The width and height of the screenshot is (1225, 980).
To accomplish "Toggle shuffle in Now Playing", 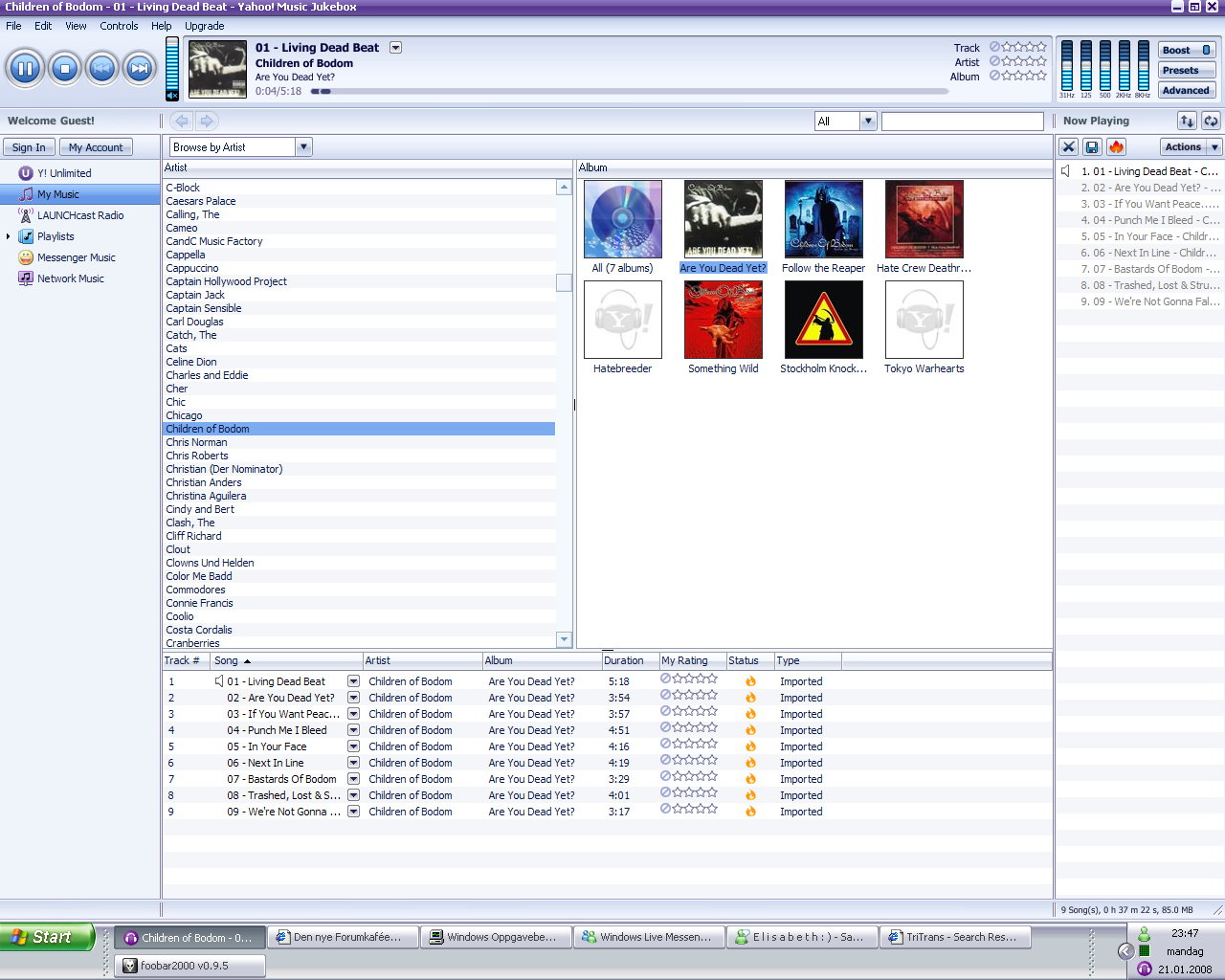I will click(x=1187, y=121).
